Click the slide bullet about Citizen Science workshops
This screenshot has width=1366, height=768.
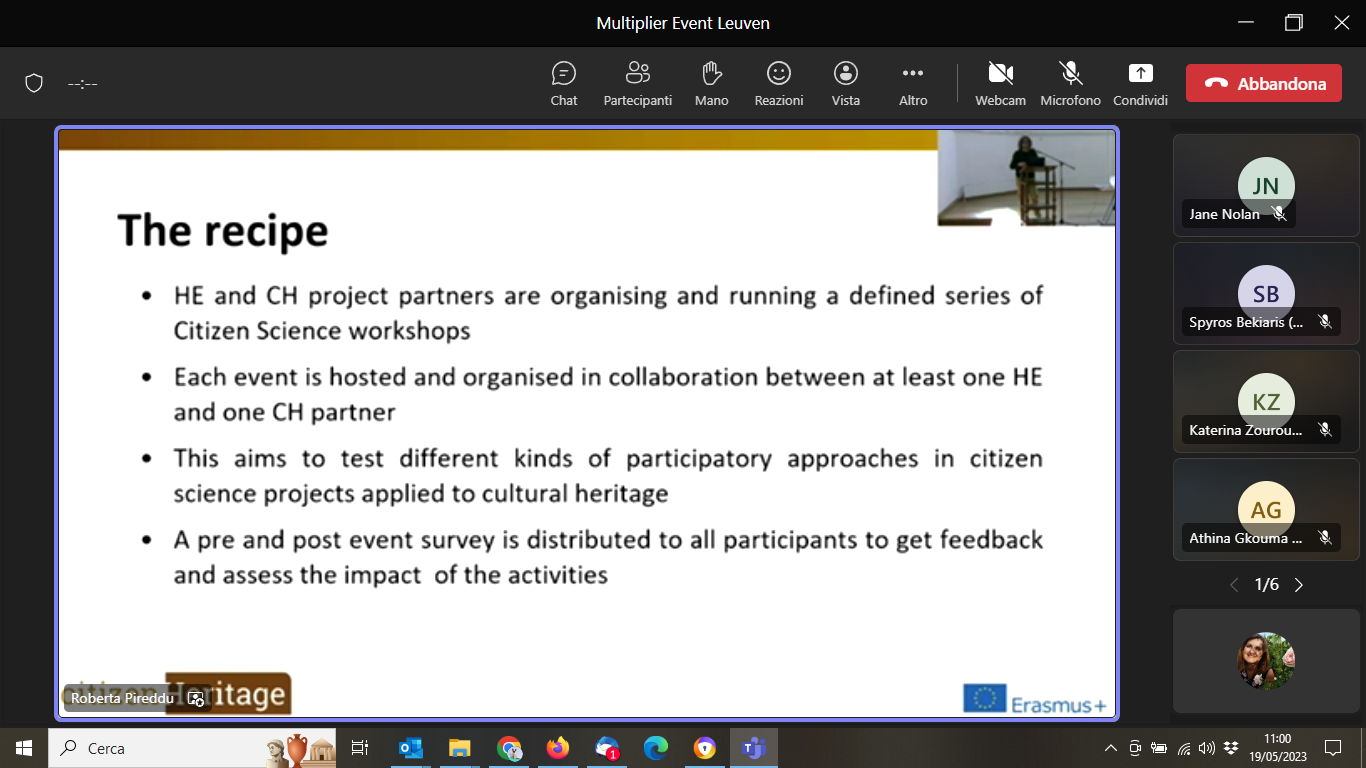point(608,313)
